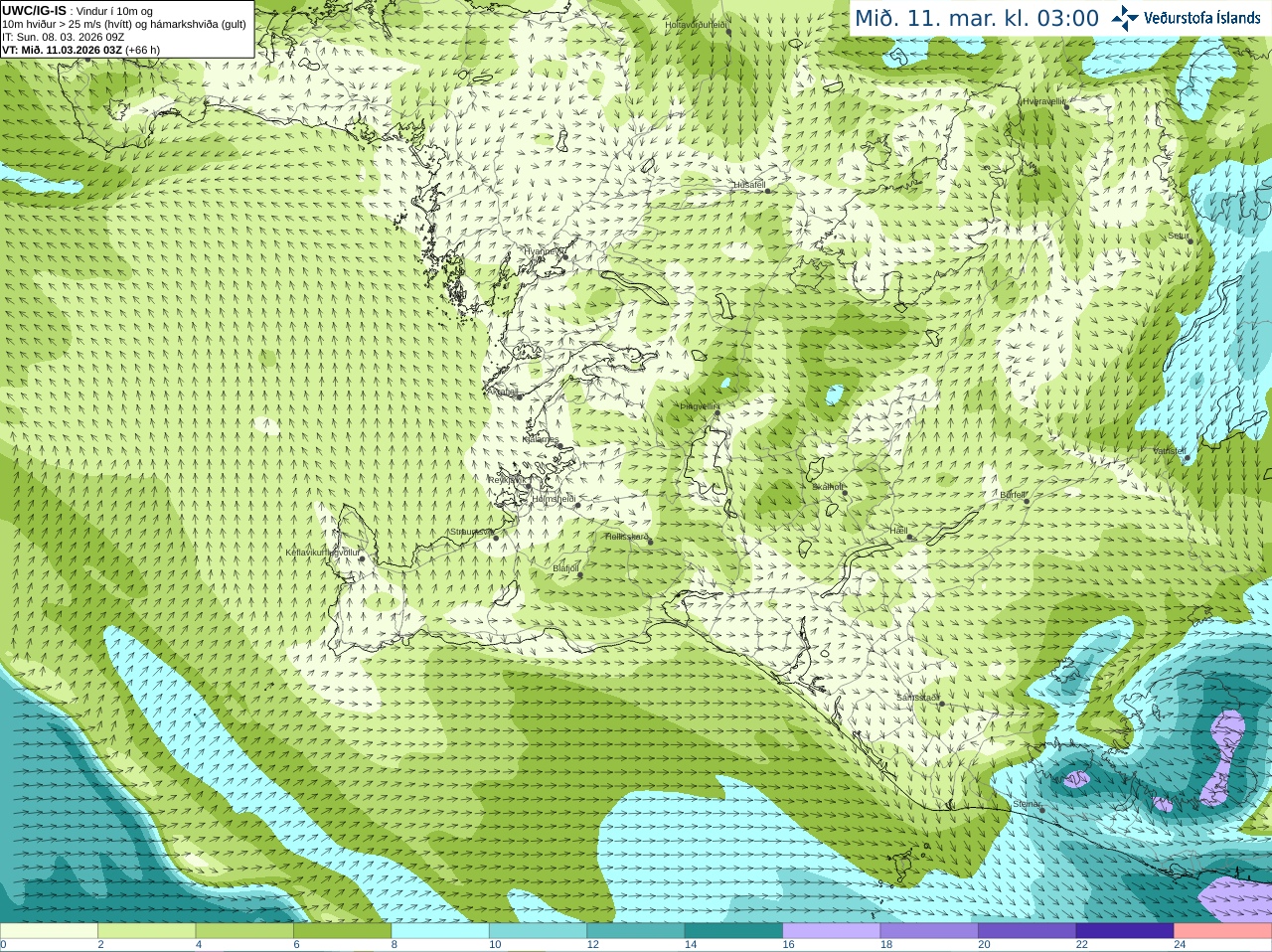Click the Hólmsheiði station label
Viewport: 1272px width, 952px height.
pyautogui.click(x=554, y=499)
